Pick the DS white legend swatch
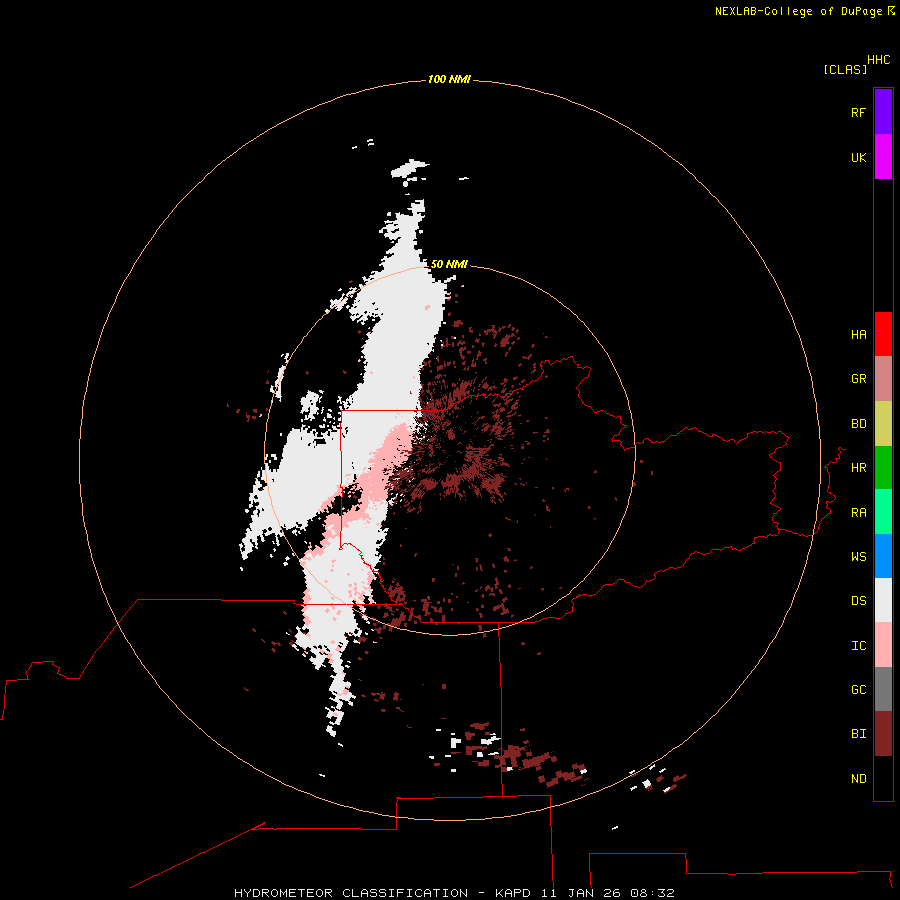The image size is (900, 900). click(x=883, y=600)
